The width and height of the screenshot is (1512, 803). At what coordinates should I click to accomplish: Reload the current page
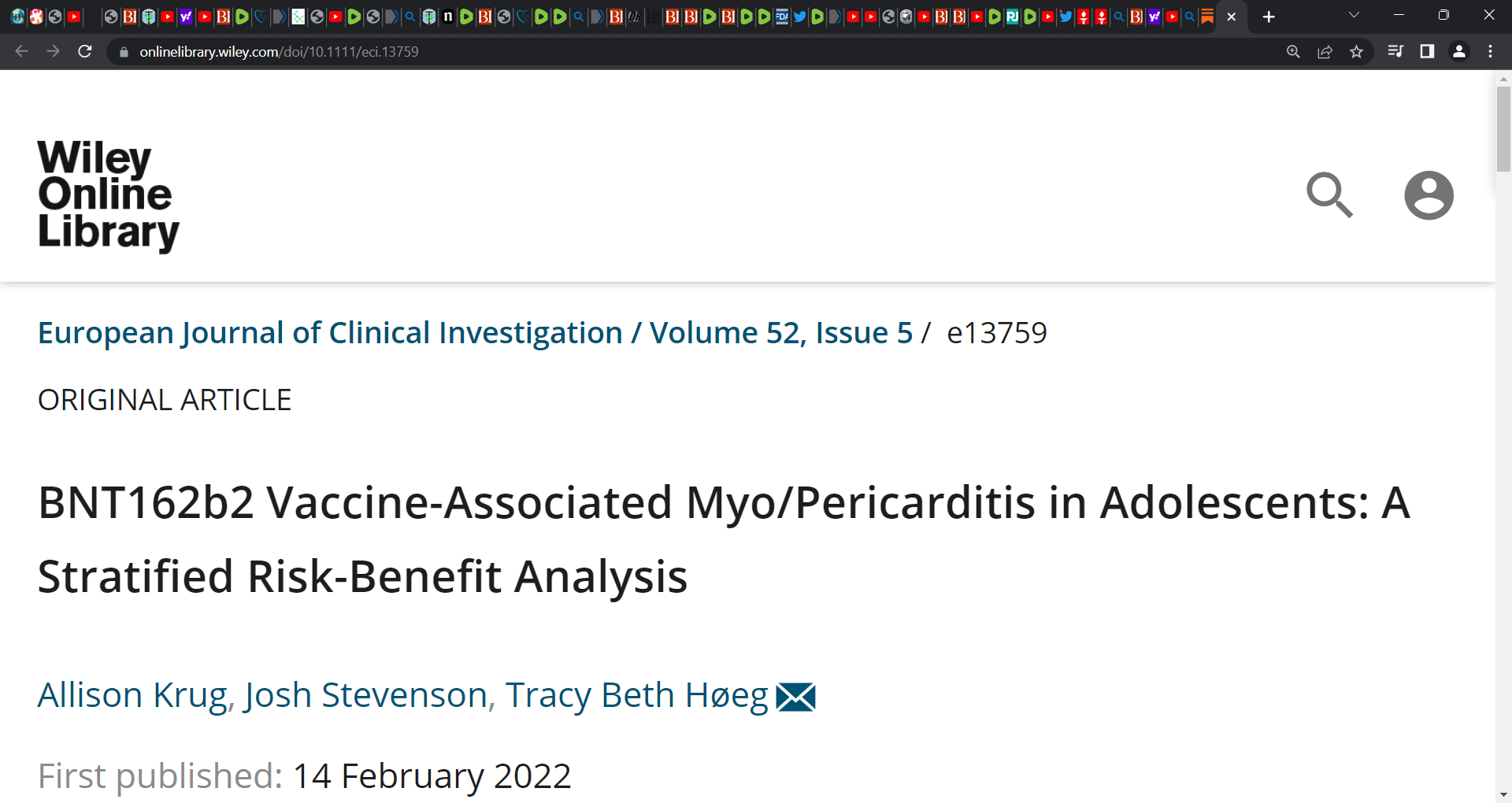click(85, 52)
